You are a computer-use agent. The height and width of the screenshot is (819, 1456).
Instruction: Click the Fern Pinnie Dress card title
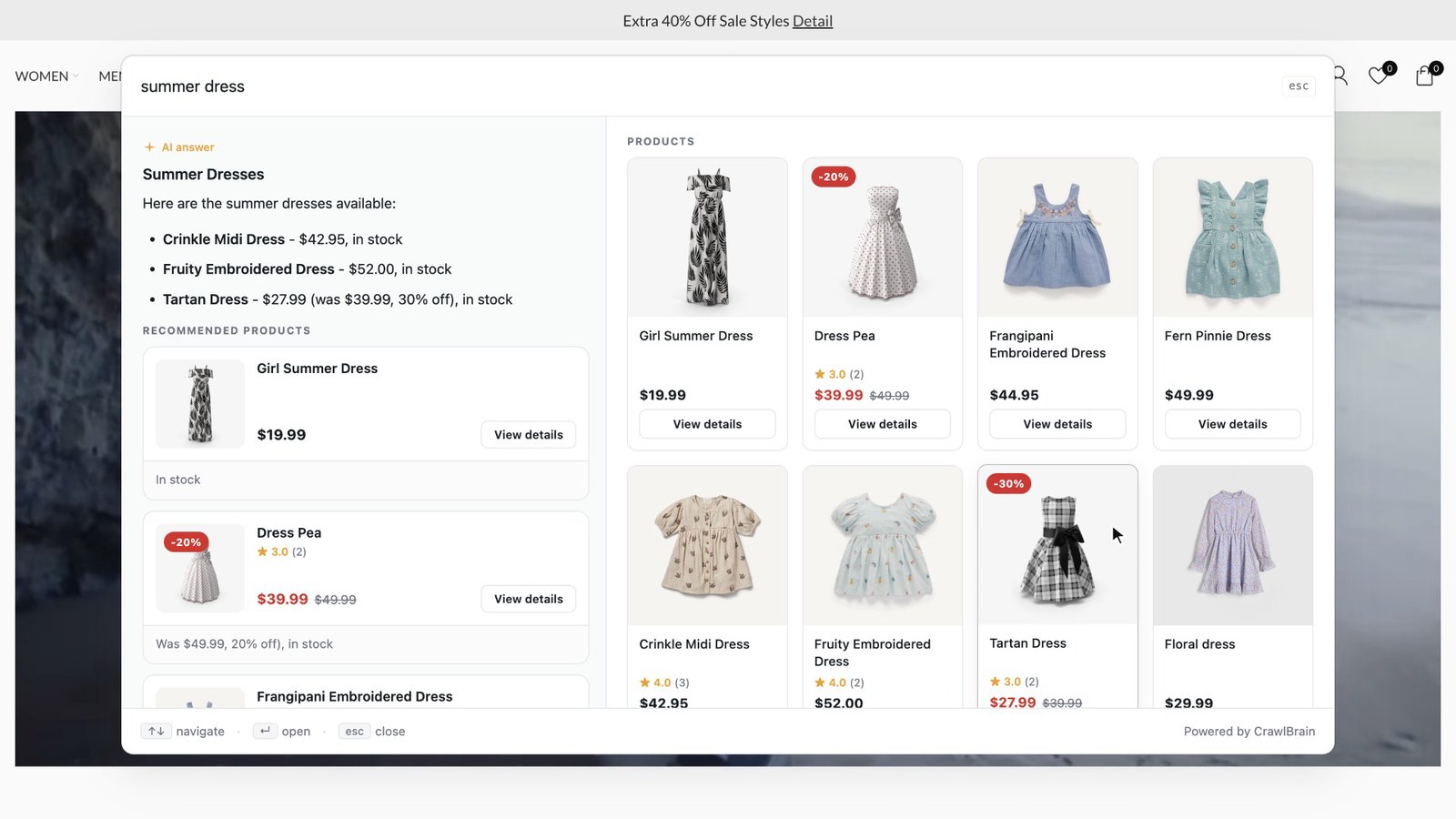[x=1218, y=336]
